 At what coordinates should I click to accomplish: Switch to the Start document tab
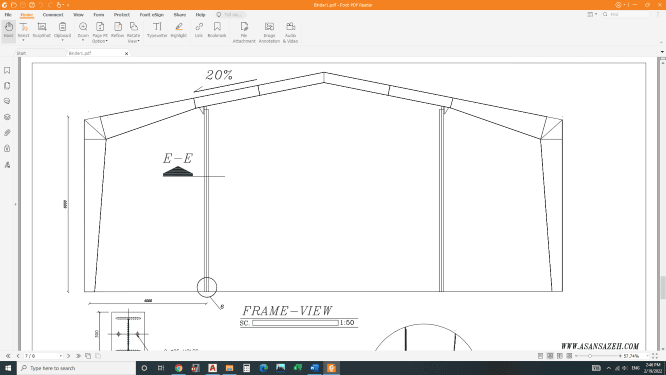(x=21, y=53)
